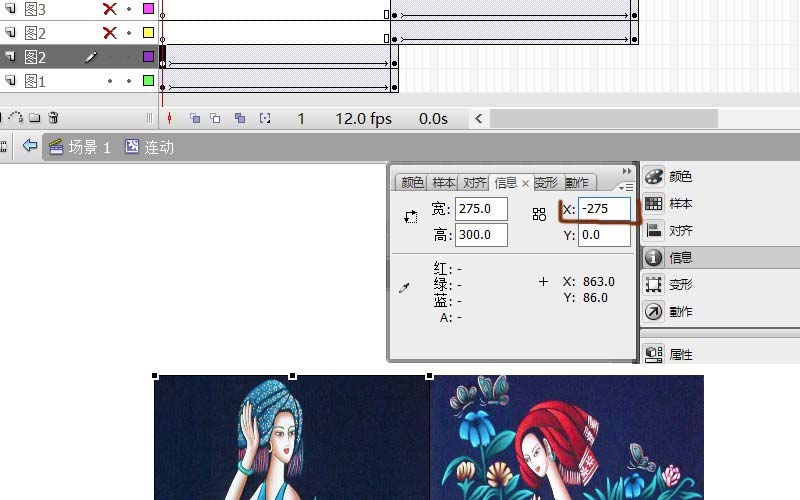
Task: Open modify onion markers menu
Action: [x=265, y=118]
